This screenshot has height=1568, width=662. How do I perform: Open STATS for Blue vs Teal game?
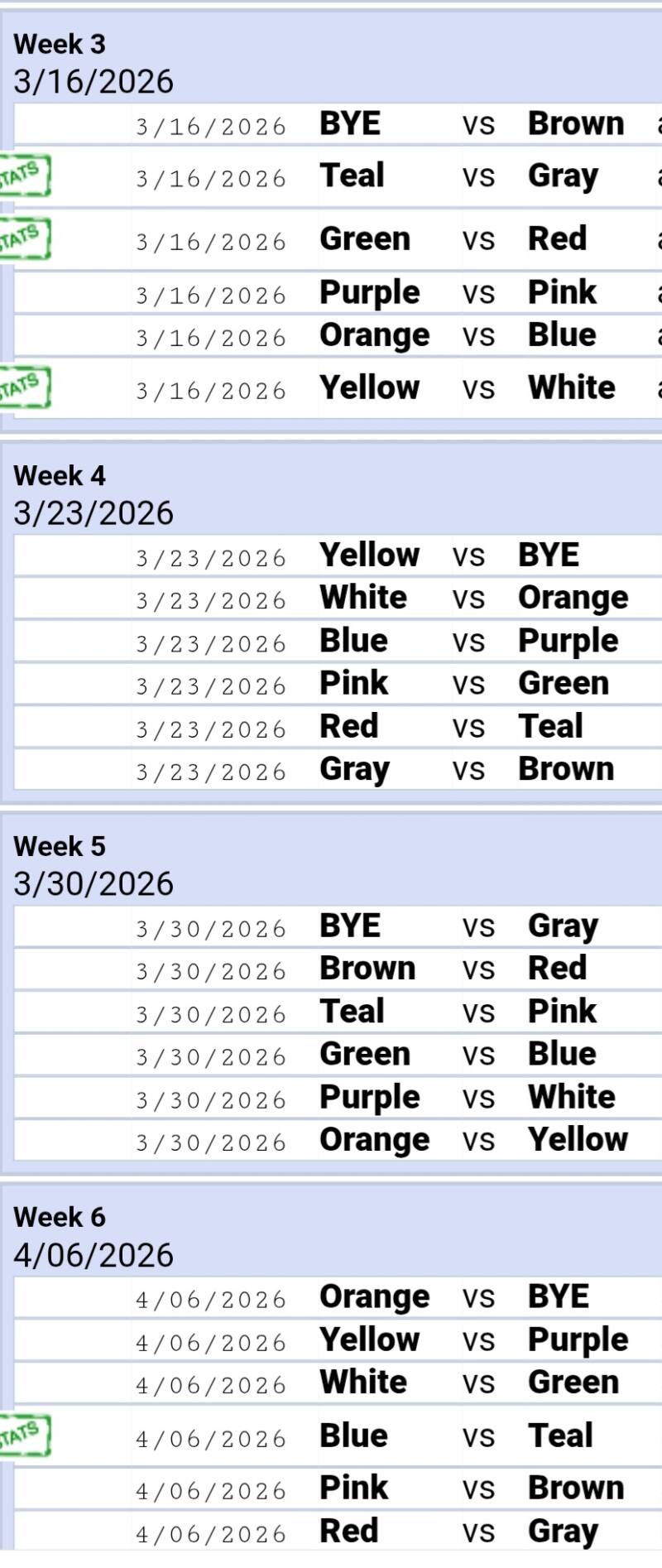click(x=23, y=1436)
